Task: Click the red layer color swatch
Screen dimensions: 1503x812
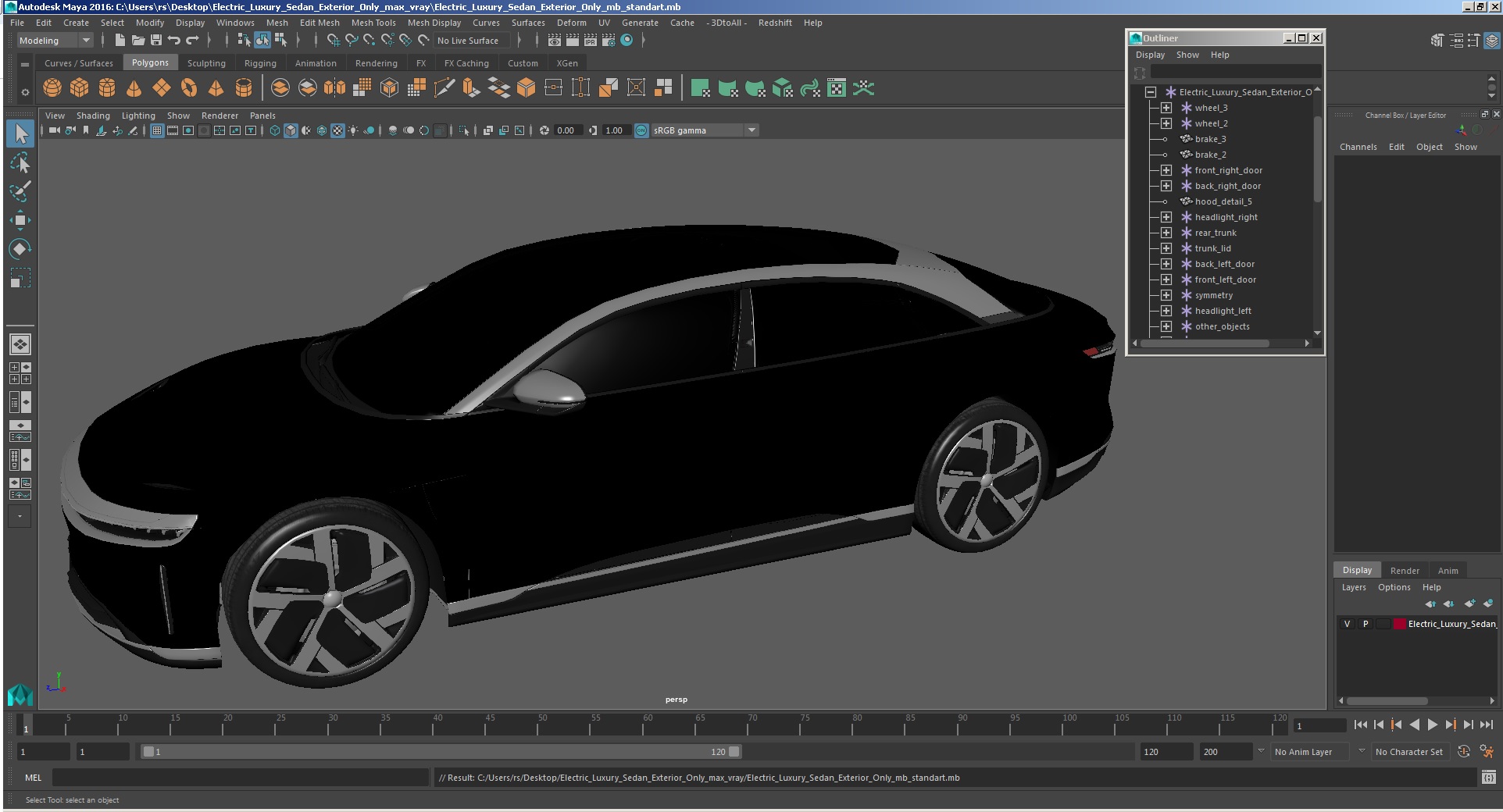Action: pos(1400,624)
